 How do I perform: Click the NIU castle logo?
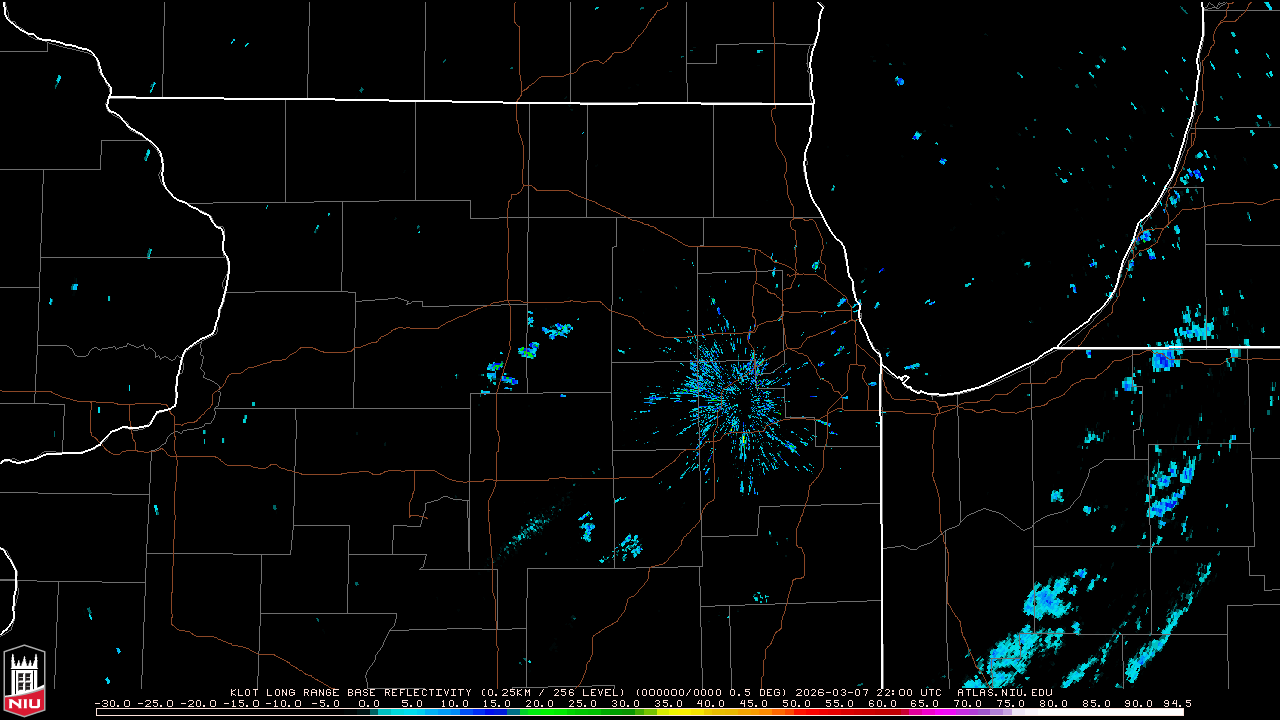tap(25, 682)
